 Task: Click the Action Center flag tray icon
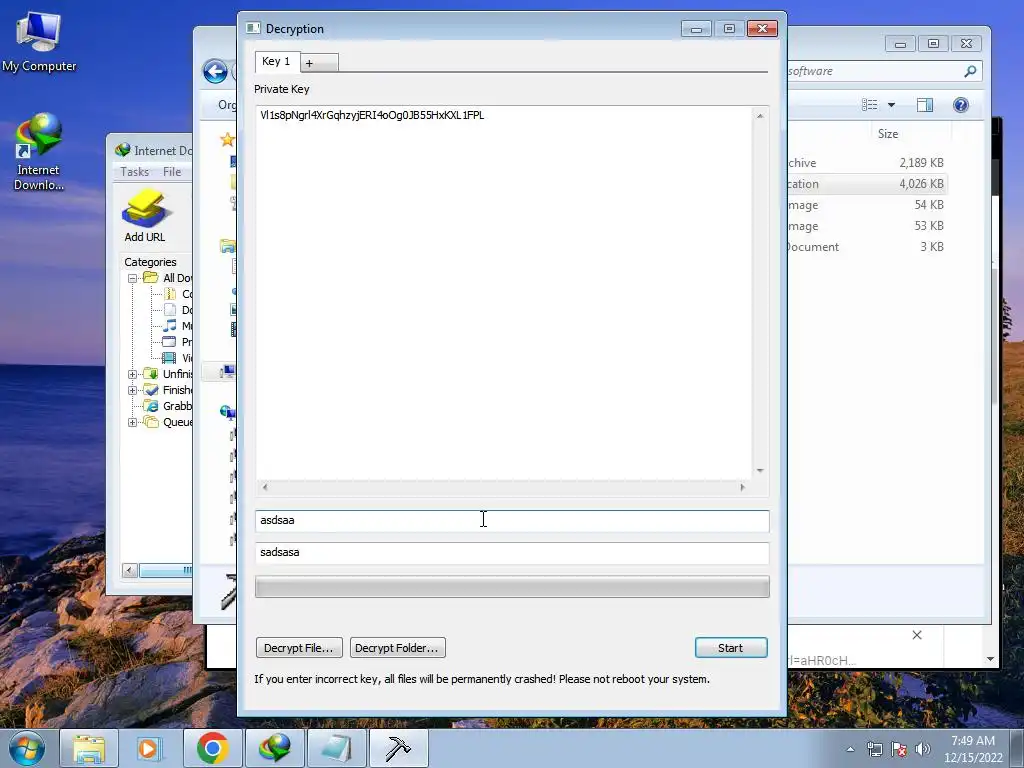click(899, 749)
